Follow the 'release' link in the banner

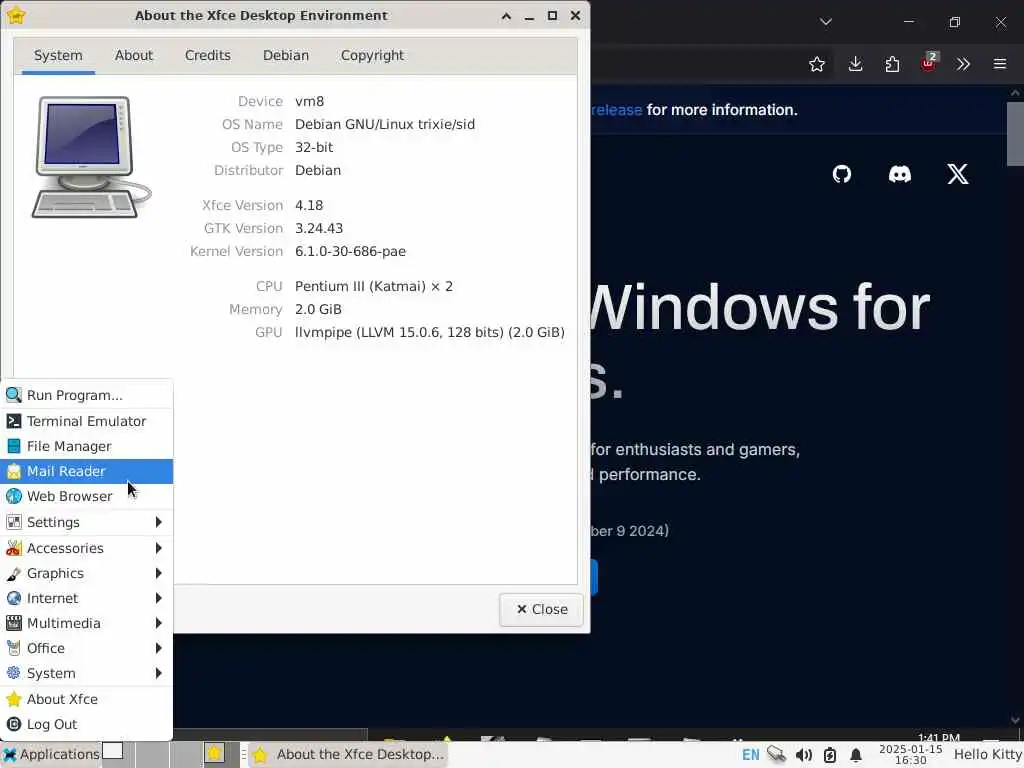[616, 110]
